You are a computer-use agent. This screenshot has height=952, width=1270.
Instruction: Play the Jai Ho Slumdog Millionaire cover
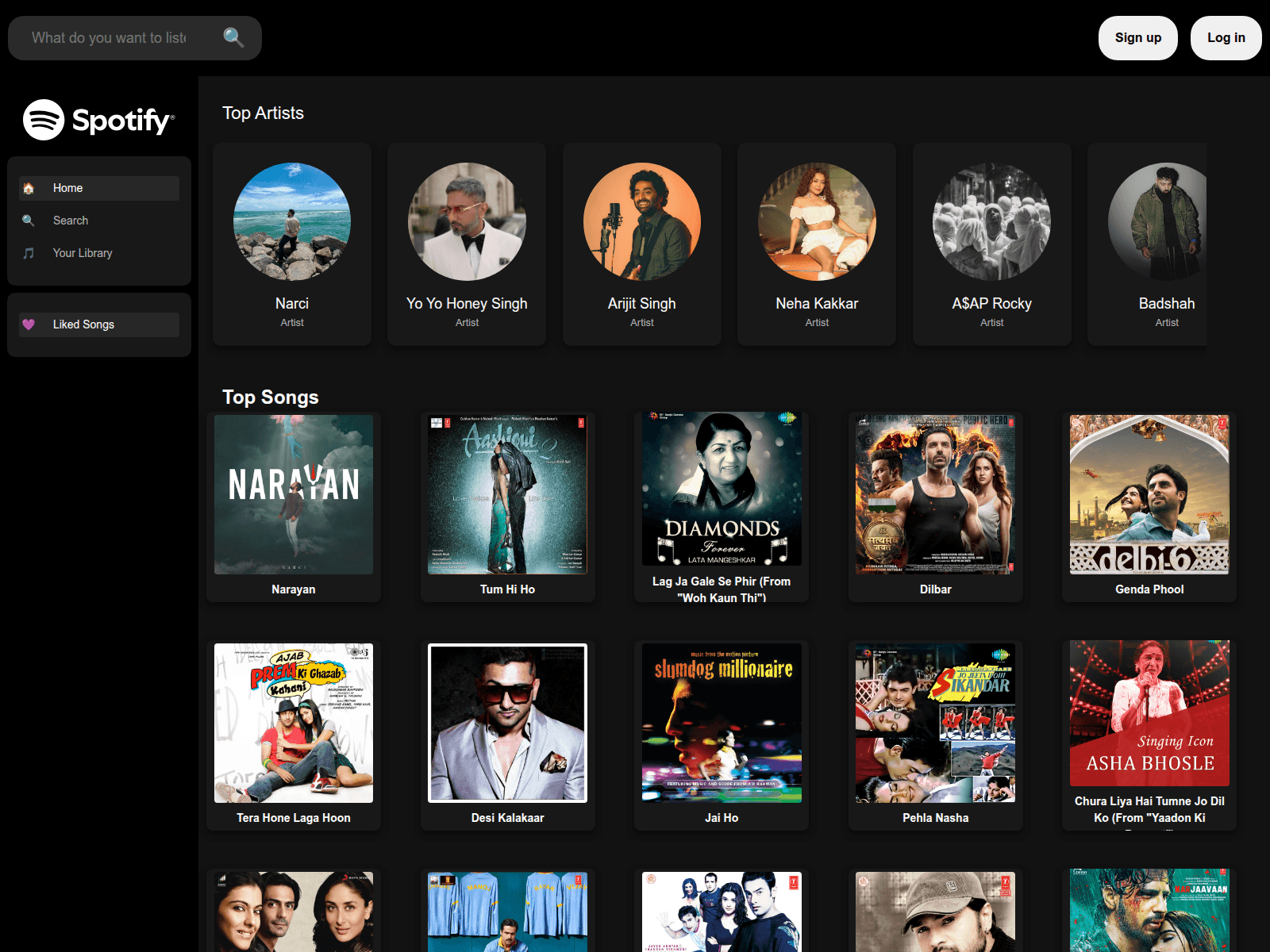pos(722,723)
